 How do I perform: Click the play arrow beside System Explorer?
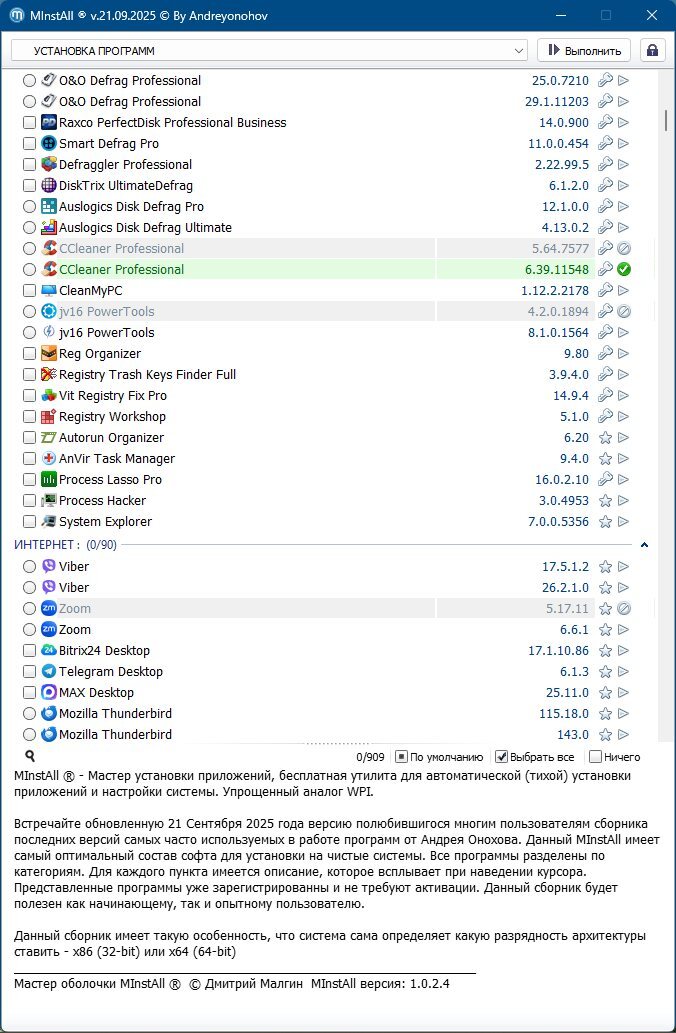pyautogui.click(x=623, y=522)
